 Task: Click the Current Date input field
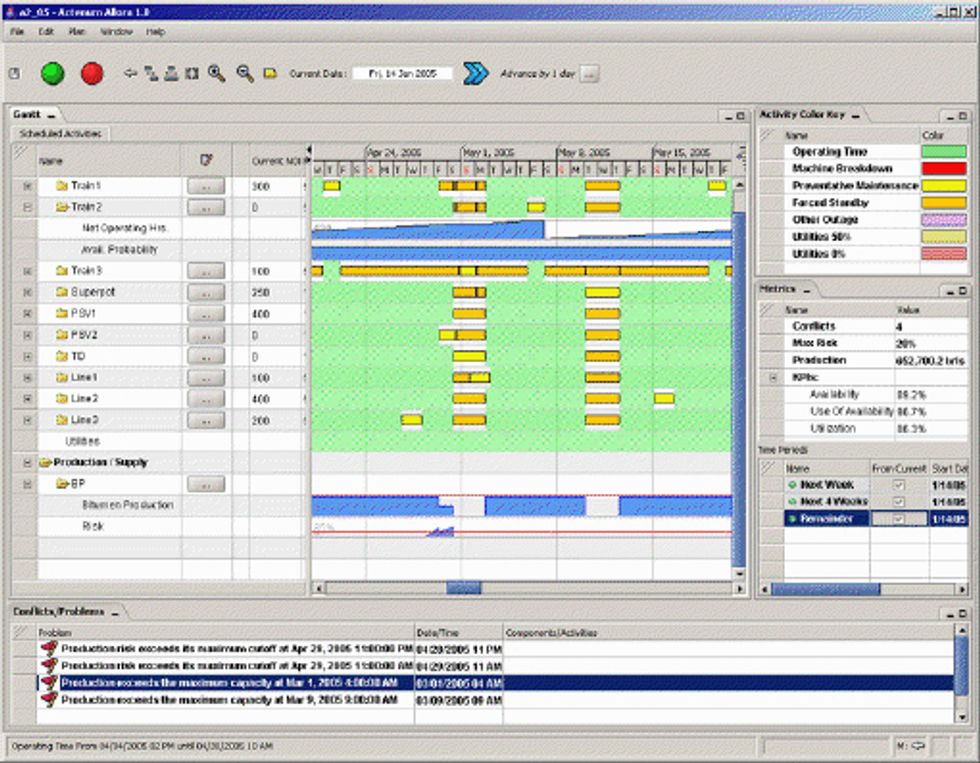(x=402, y=73)
